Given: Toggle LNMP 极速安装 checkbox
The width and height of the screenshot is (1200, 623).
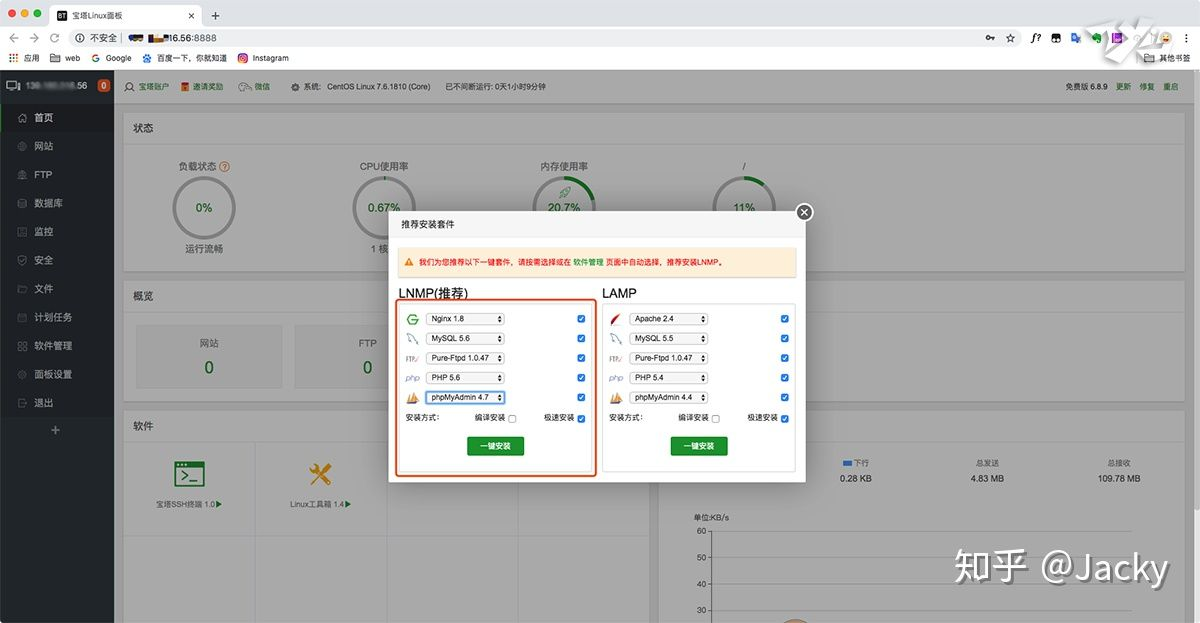Looking at the screenshot, I should click(581, 418).
